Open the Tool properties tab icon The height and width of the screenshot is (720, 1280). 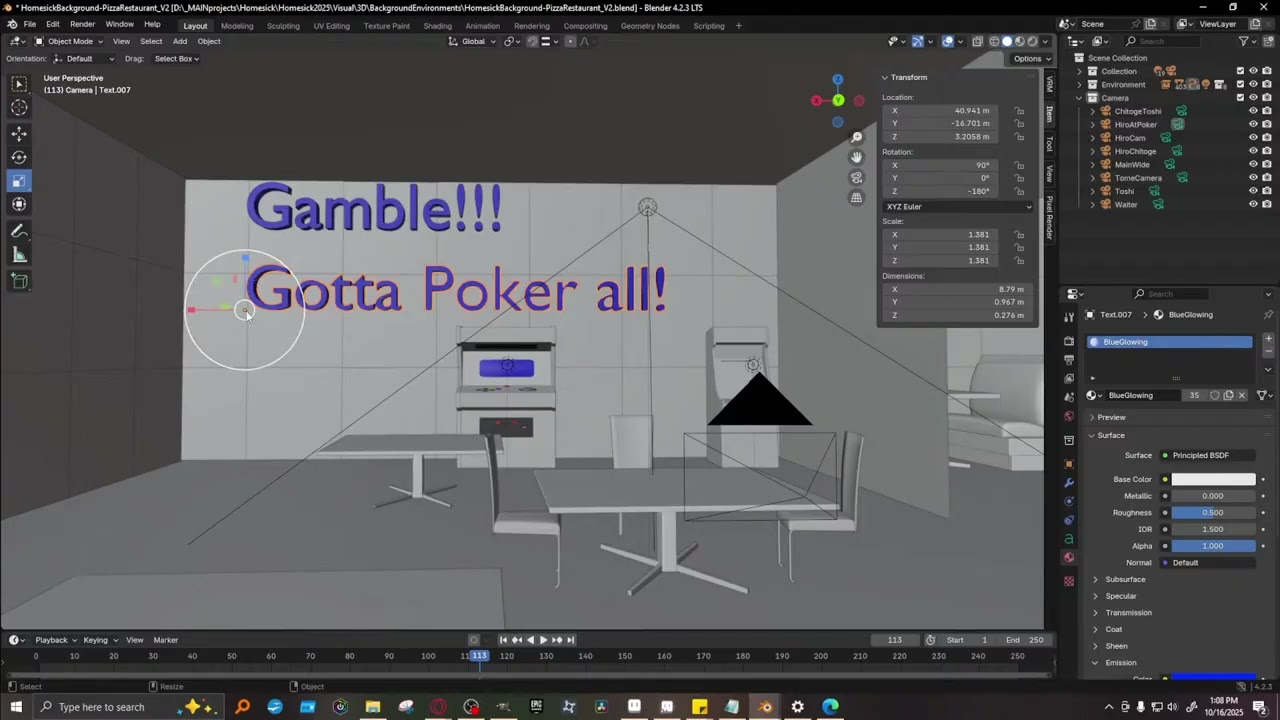(x=1069, y=318)
